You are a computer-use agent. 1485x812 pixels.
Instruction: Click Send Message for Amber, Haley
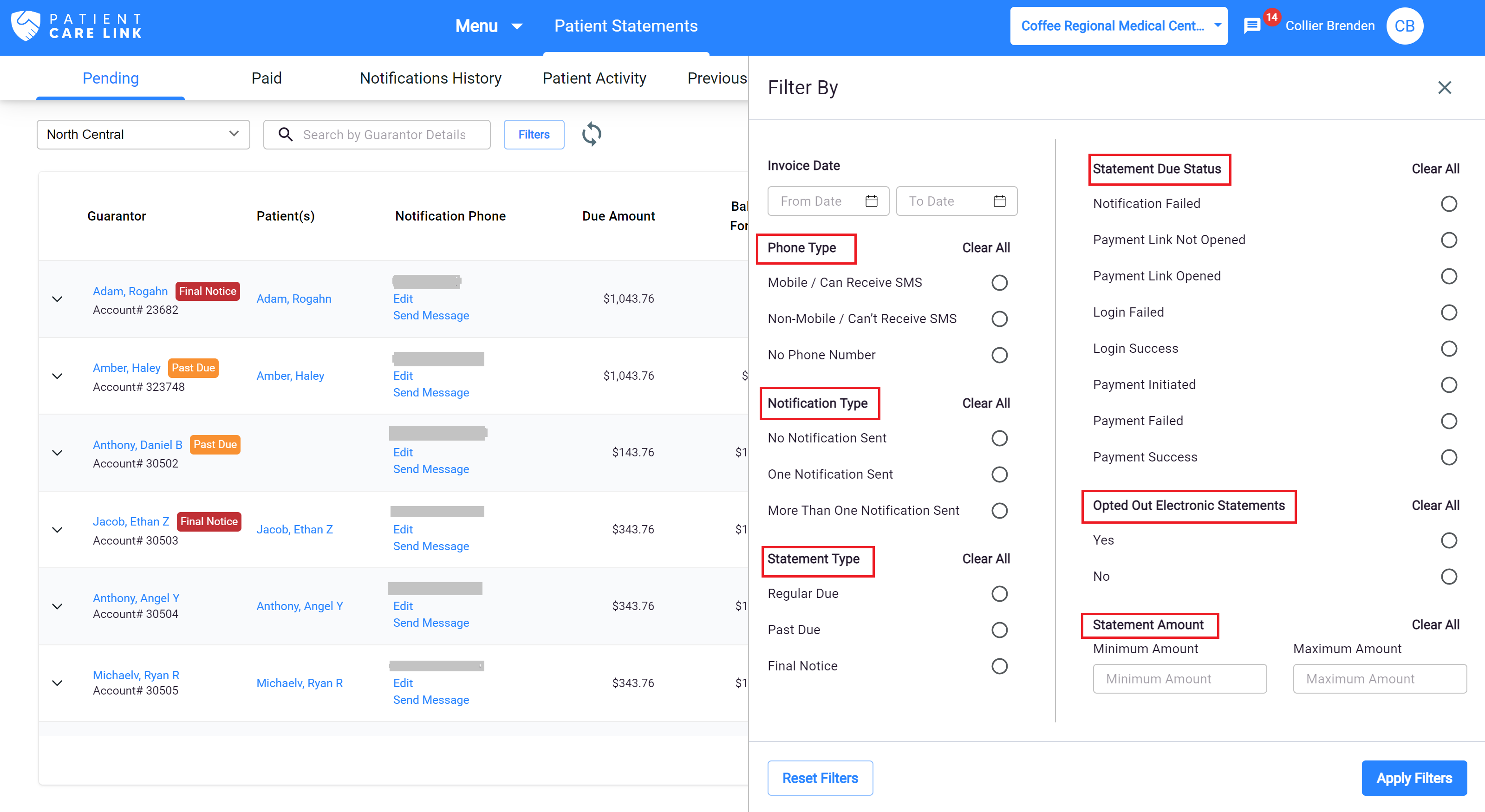pos(430,392)
